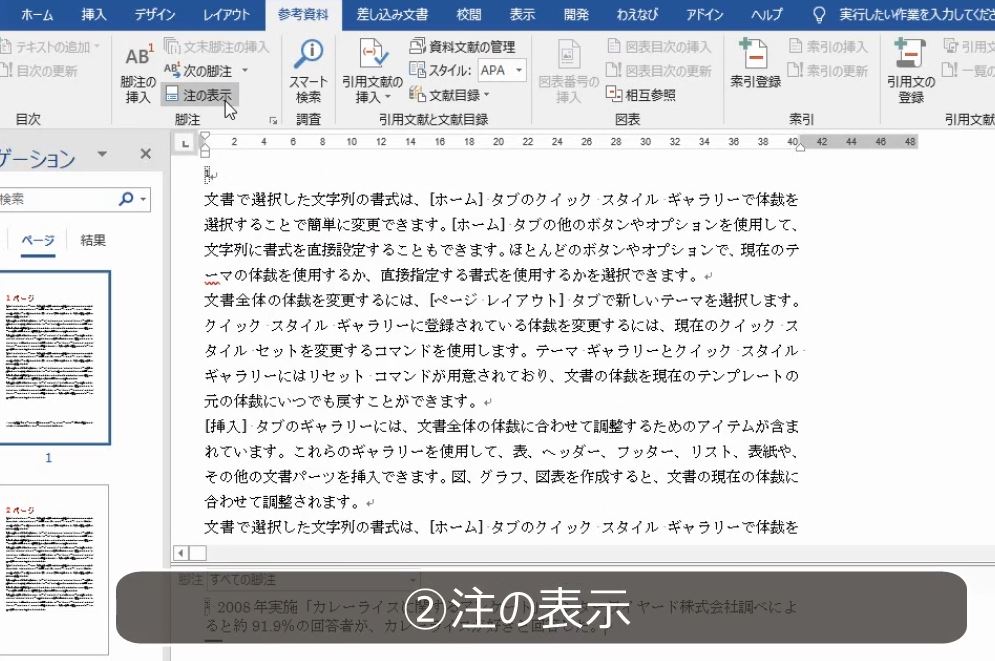Expand the 引用文献の挿入 dropdown arrow
995x661 pixels.
pyautogui.click(x=388, y=98)
